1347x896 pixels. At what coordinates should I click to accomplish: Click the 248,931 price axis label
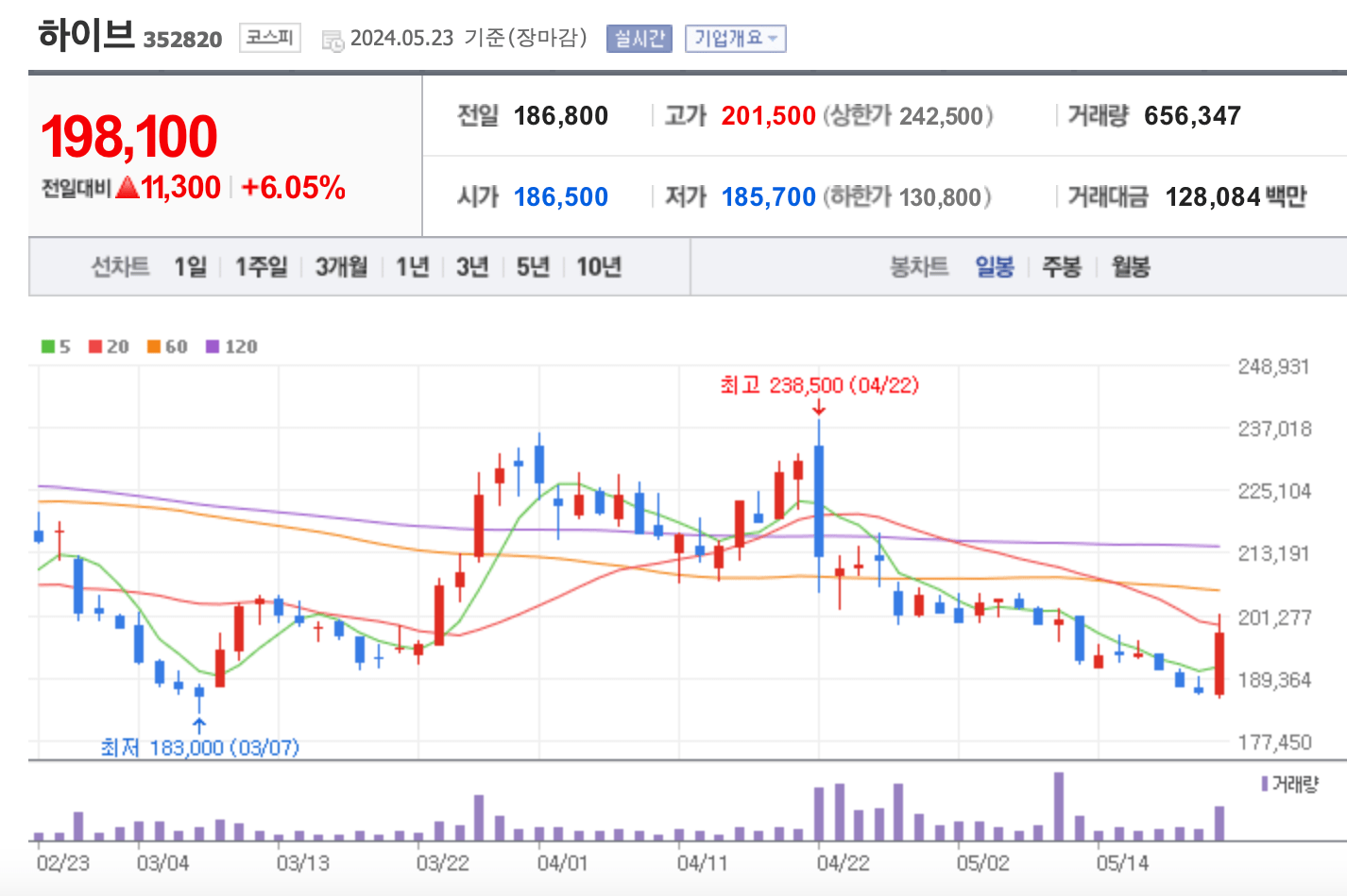click(x=1274, y=367)
